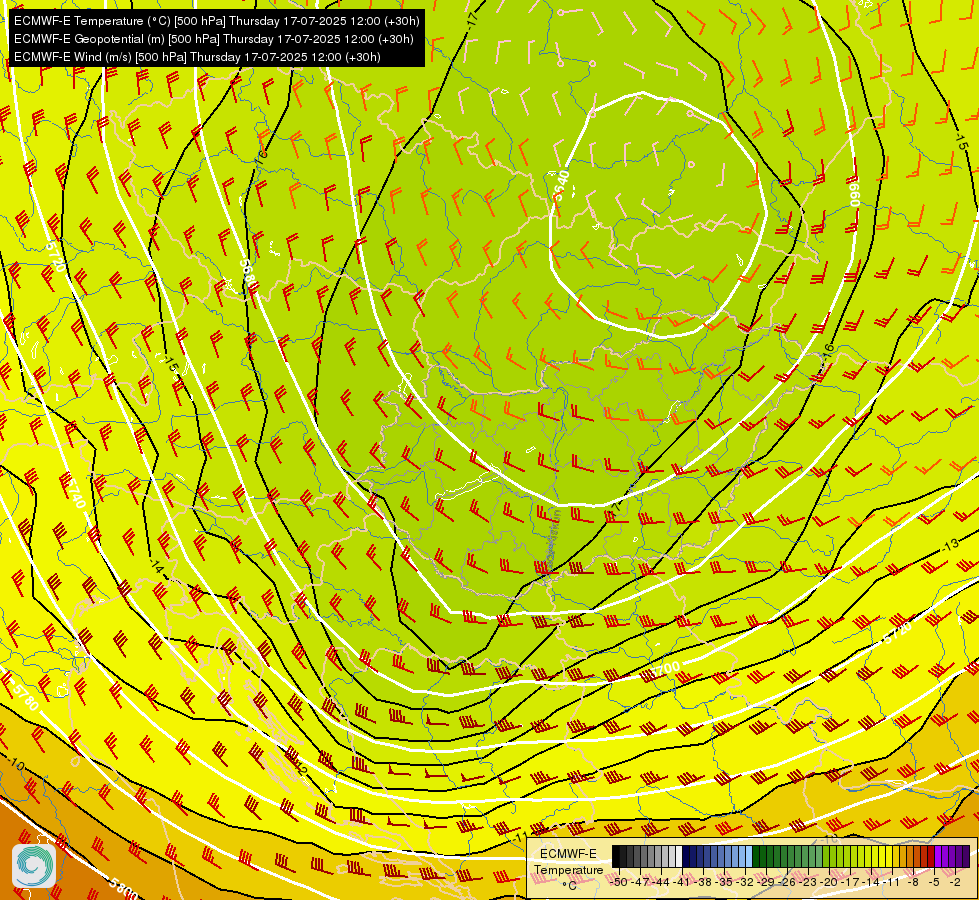Click the -2 legend tick value
Viewport: 979px width, 900px height.
[955, 882]
